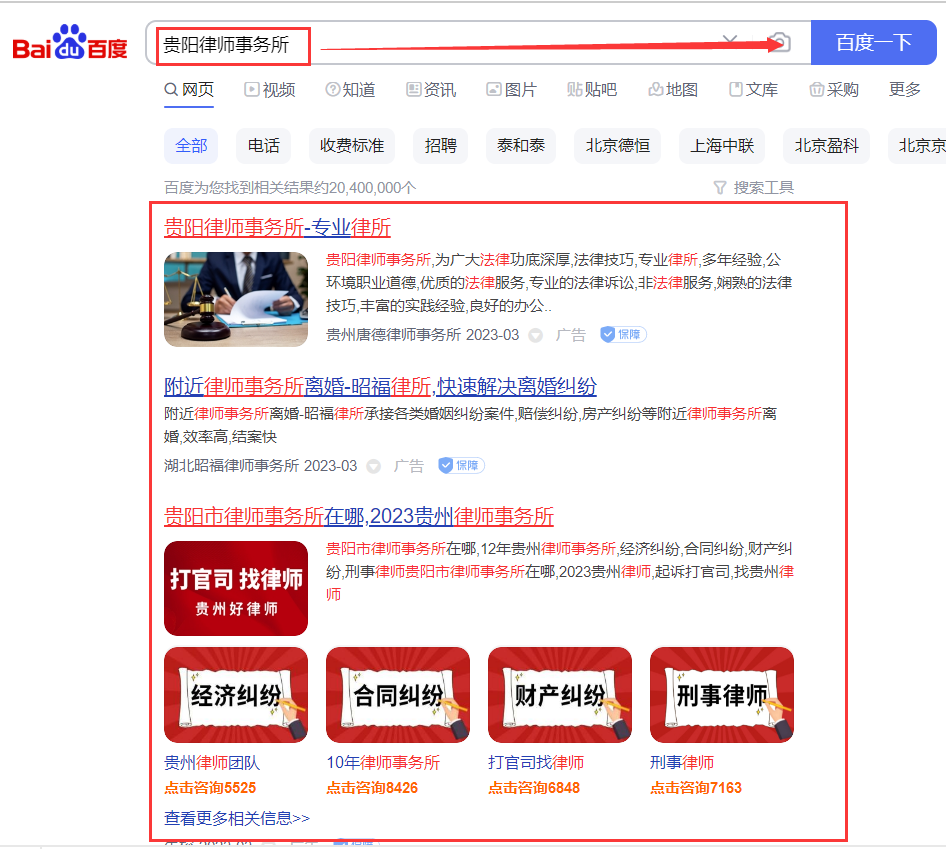The height and width of the screenshot is (849, 946).
Task: Open the 经济纠纷 scroll image
Action: 236,695
